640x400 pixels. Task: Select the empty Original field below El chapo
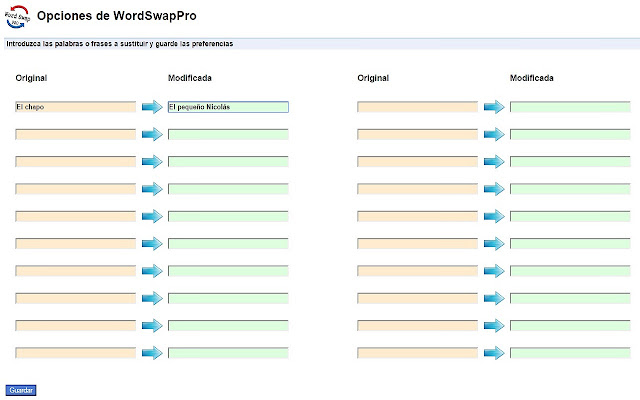(76, 134)
